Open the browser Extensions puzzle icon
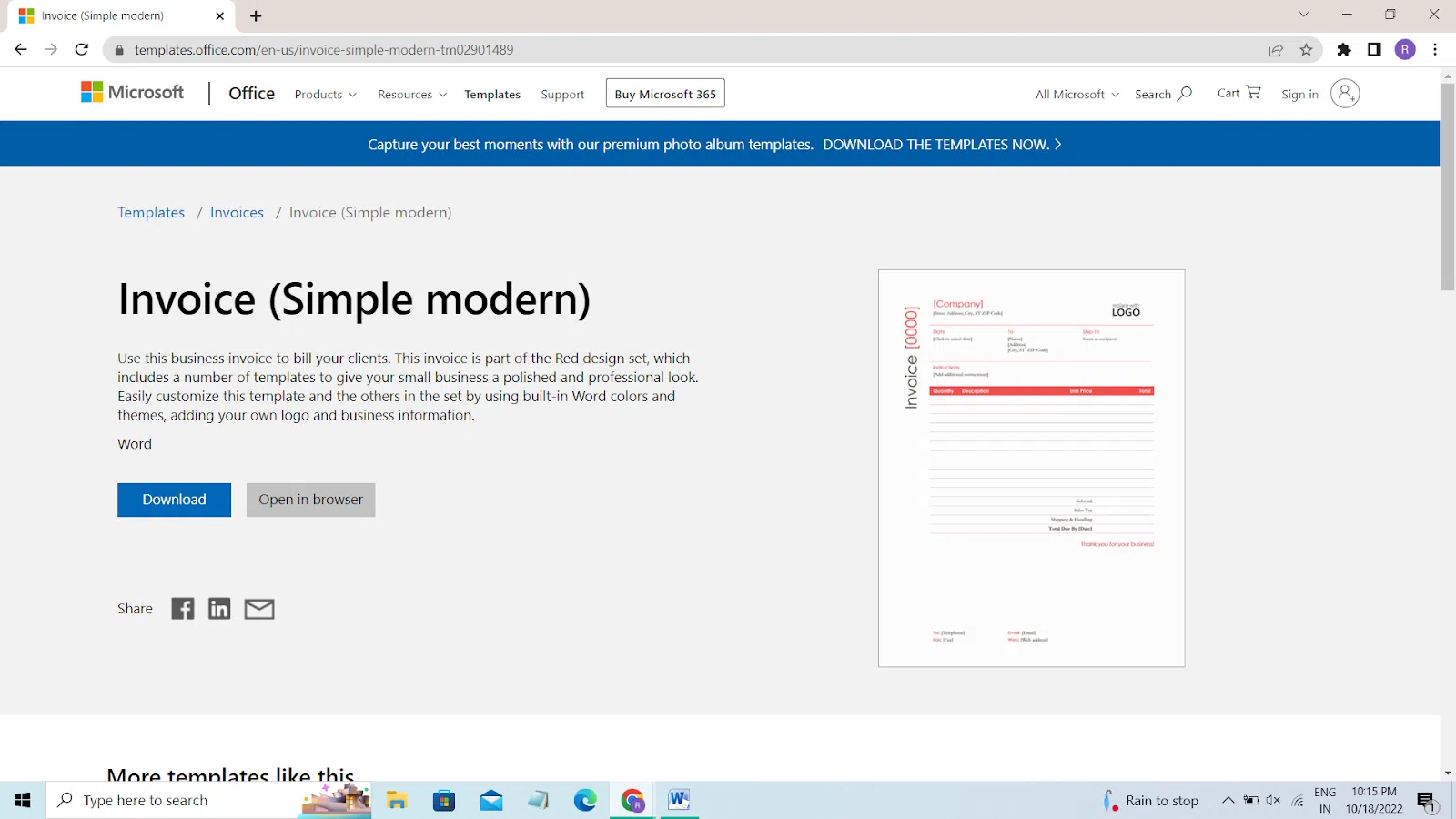This screenshot has width=1456, height=819. 1344,50
